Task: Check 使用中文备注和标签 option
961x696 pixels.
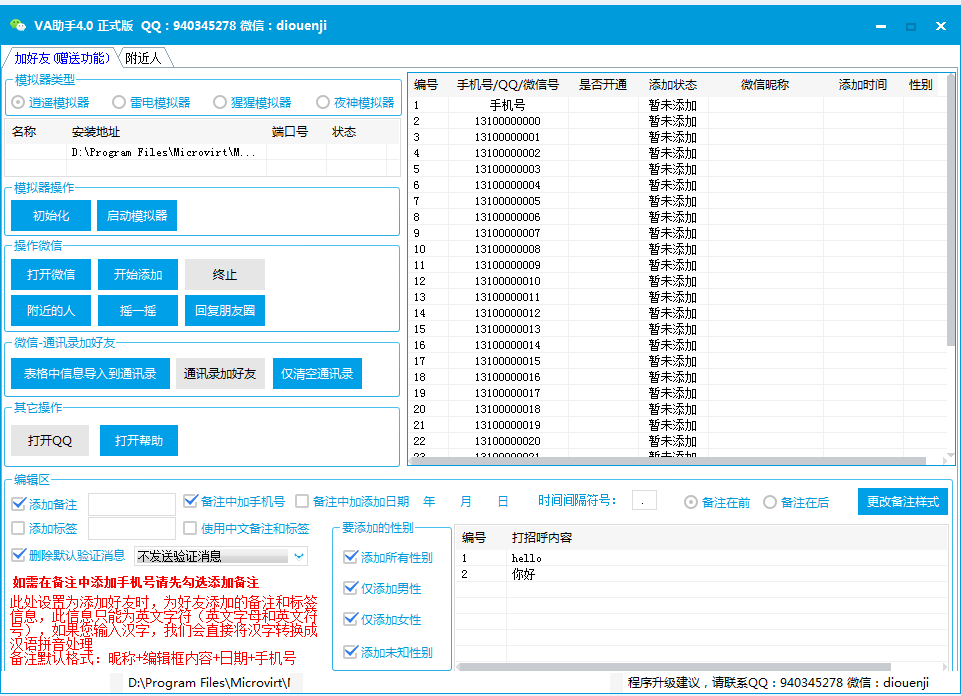Action: click(246, 528)
